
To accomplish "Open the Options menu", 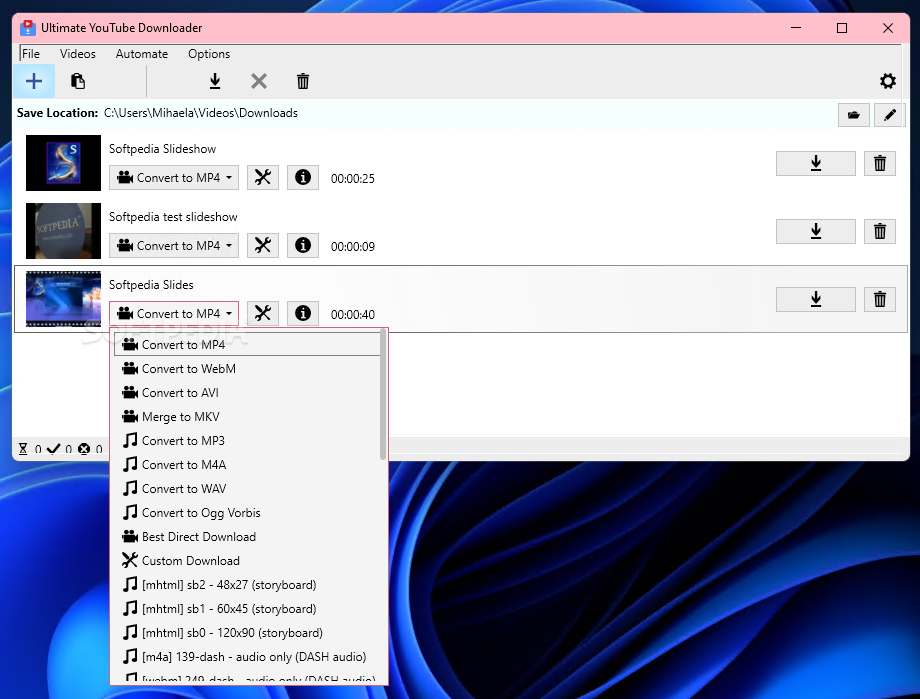I will [209, 54].
